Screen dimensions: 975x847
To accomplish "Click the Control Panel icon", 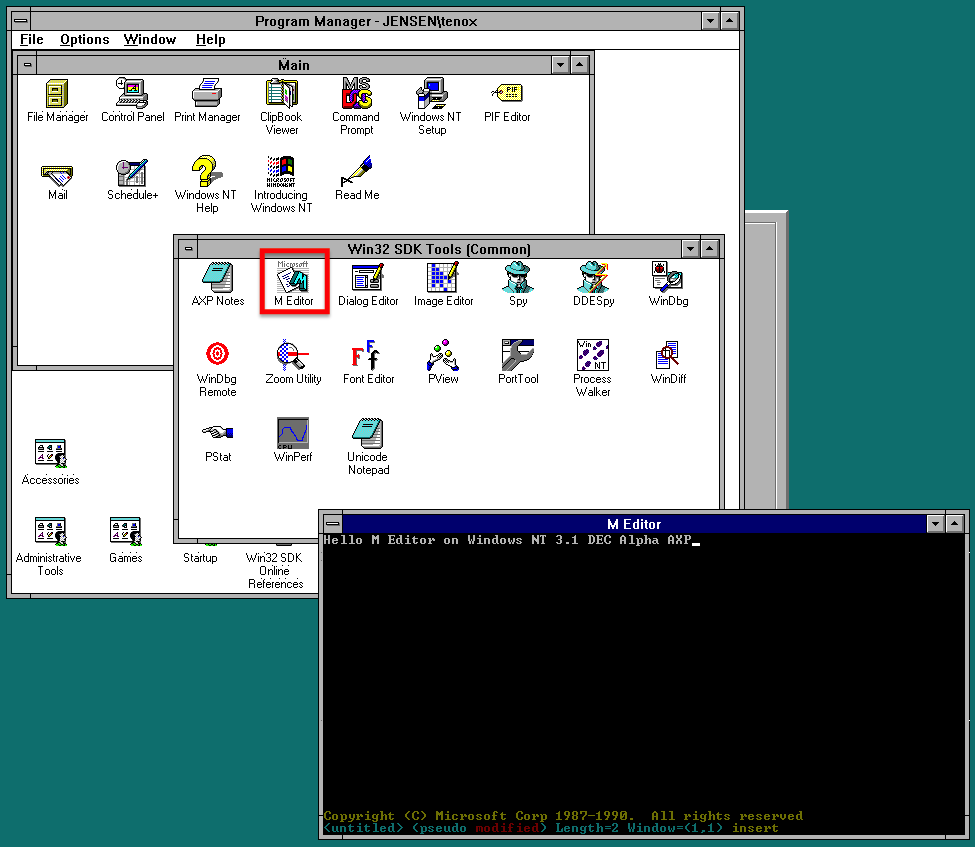I will [x=132, y=95].
